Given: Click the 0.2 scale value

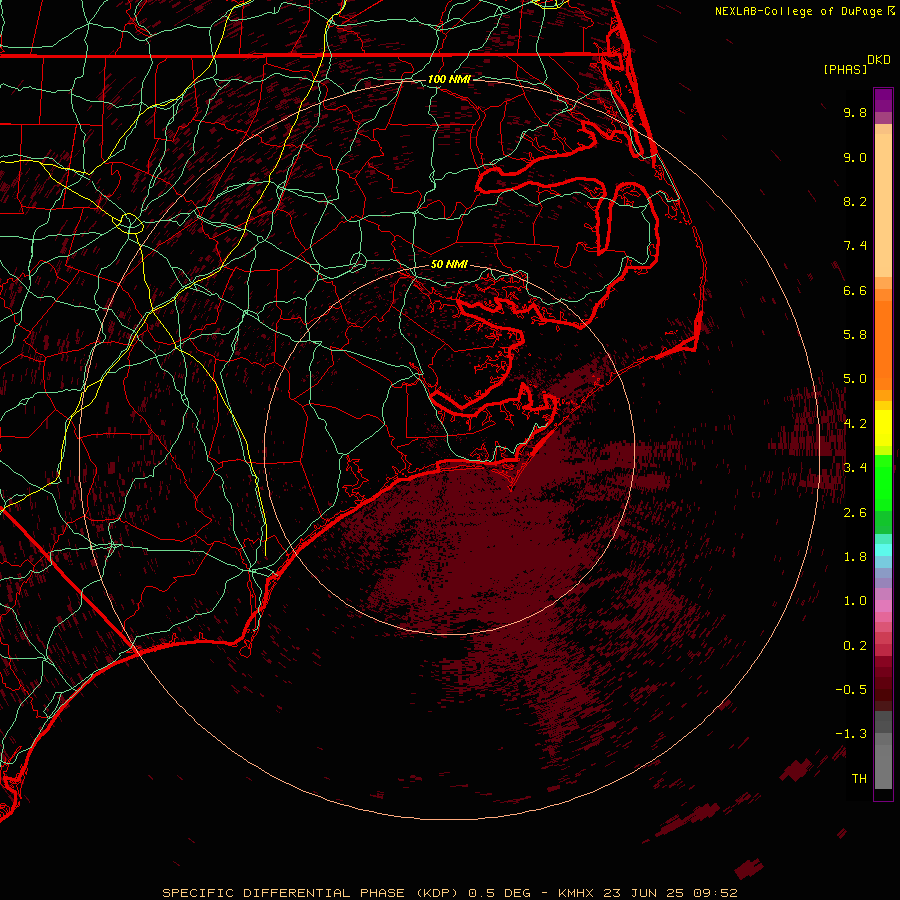Looking at the screenshot, I should 855,646.
